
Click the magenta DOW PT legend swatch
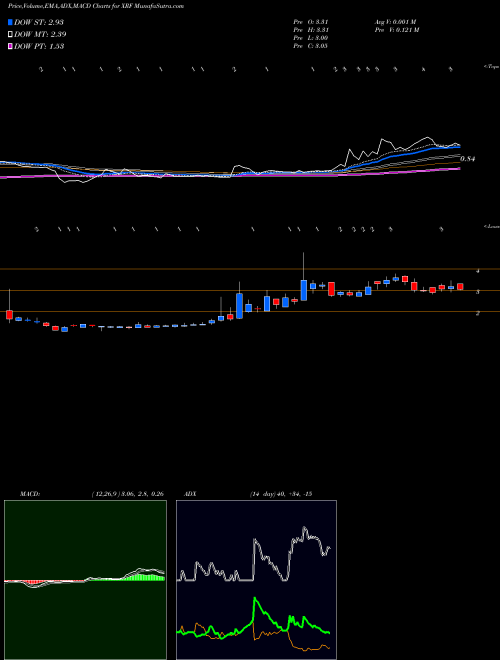tap(10, 46)
